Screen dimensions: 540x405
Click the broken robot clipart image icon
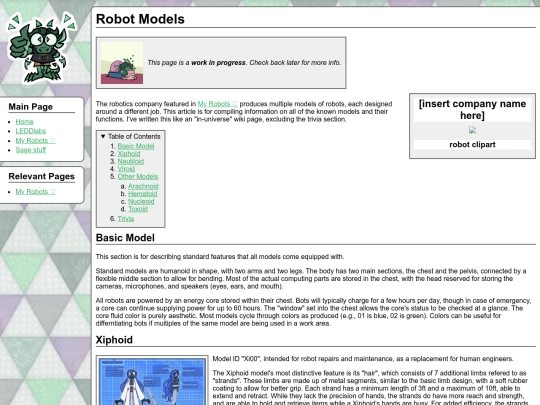(x=472, y=130)
